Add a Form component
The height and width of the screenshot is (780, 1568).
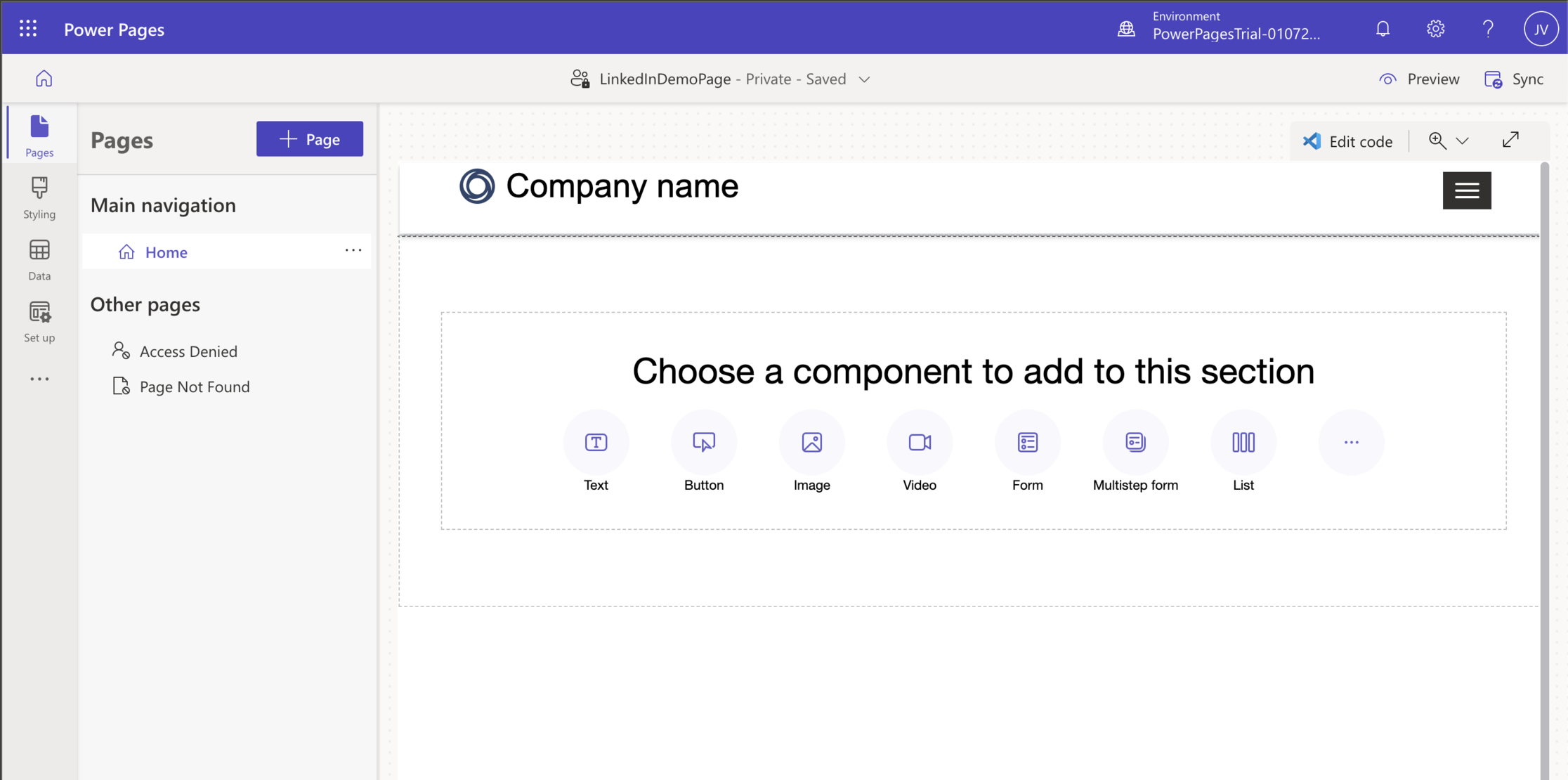pos(1027,443)
